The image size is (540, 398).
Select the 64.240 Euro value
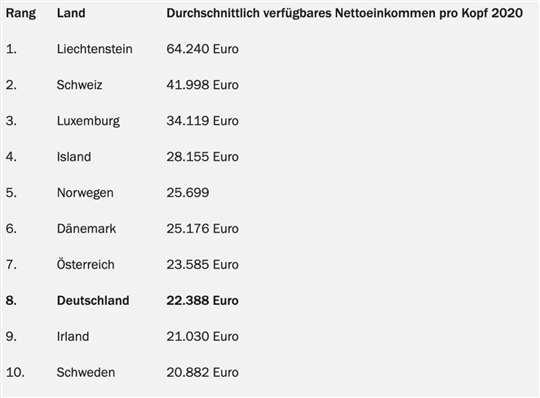coord(202,49)
